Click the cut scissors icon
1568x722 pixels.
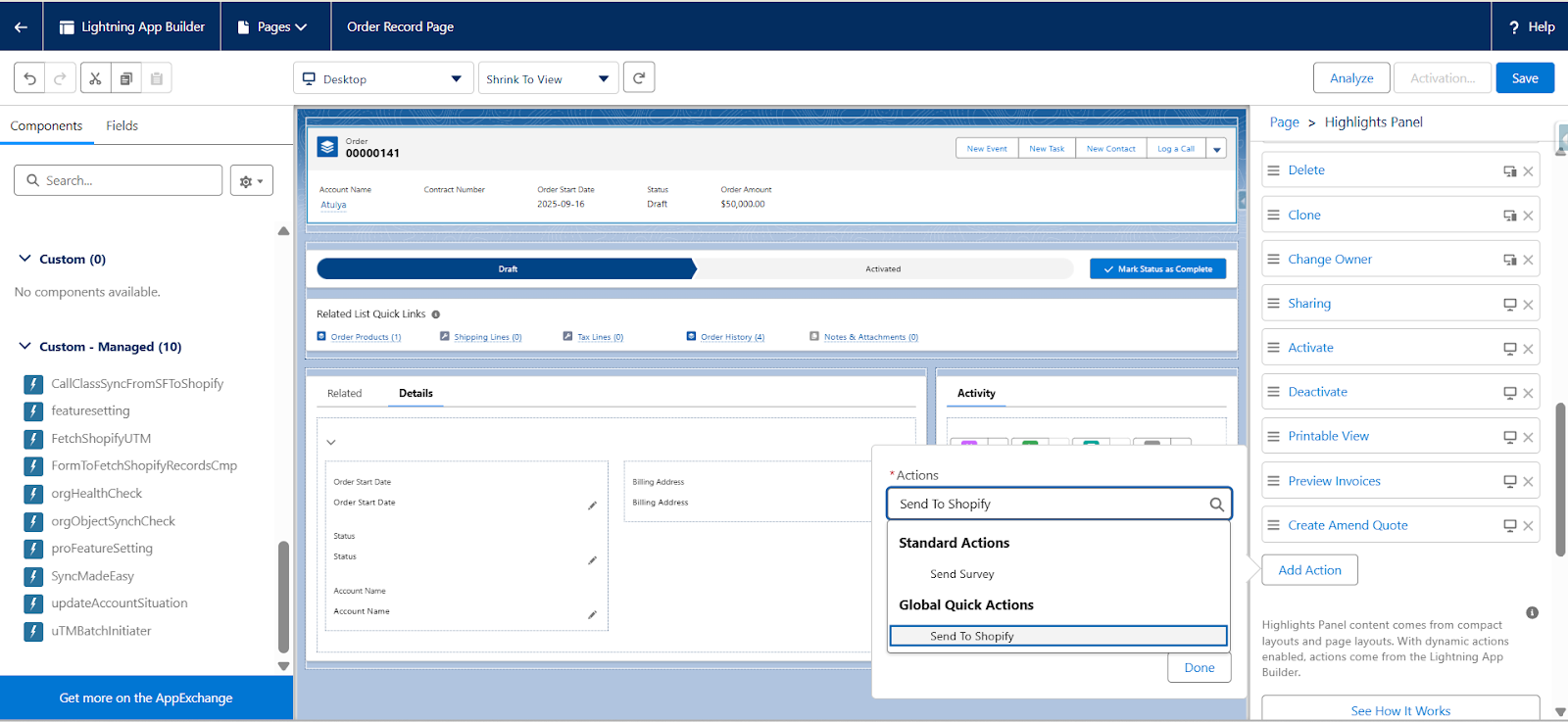click(x=95, y=78)
